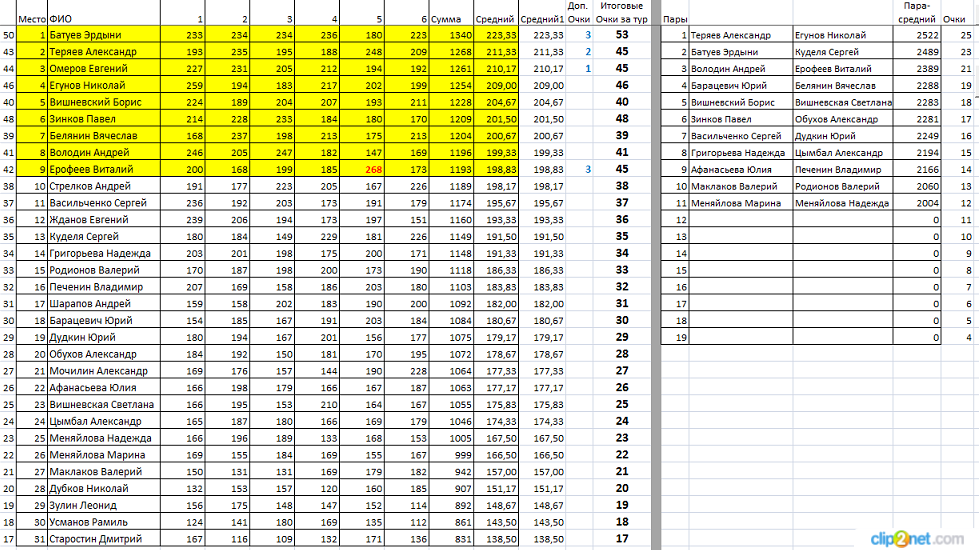Click the final points cell showing 53
Screen dimensions: 979x550
(x=622, y=35)
